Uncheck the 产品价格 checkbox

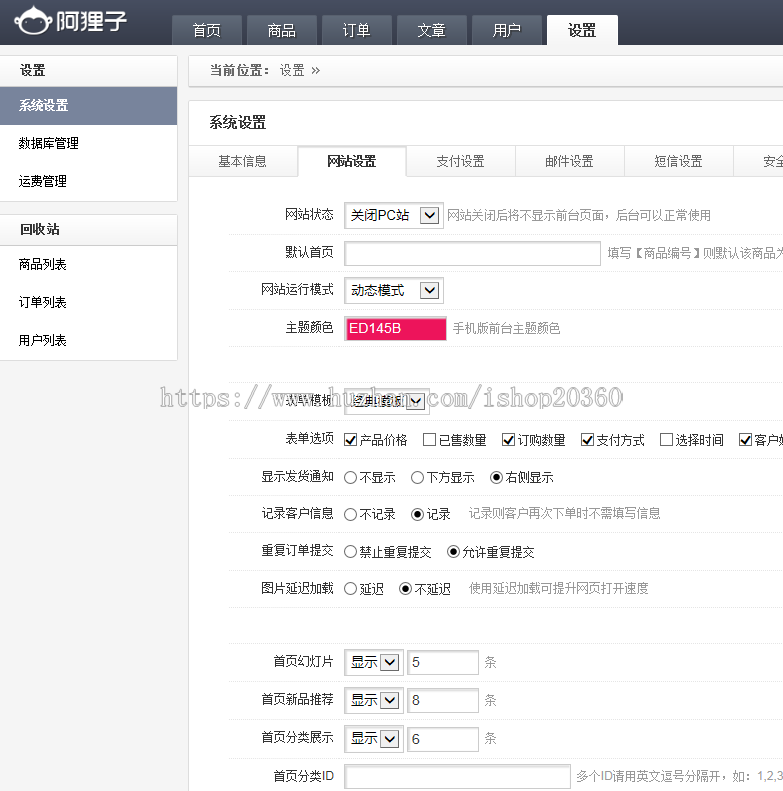point(351,440)
